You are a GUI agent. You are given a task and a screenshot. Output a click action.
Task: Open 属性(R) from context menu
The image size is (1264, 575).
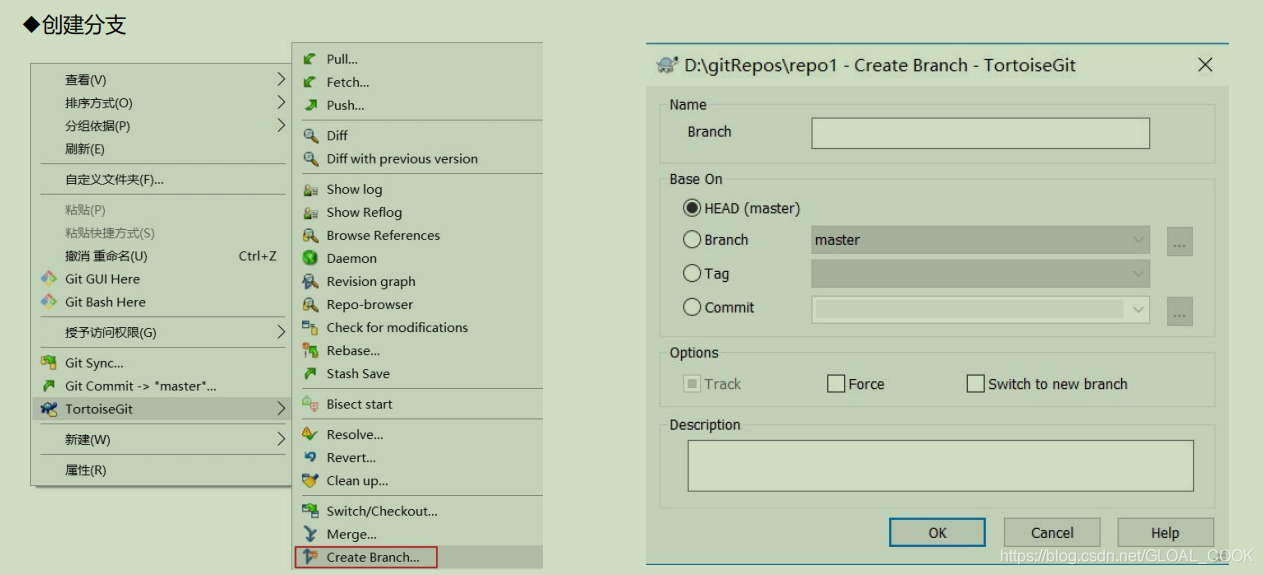[x=161, y=470]
